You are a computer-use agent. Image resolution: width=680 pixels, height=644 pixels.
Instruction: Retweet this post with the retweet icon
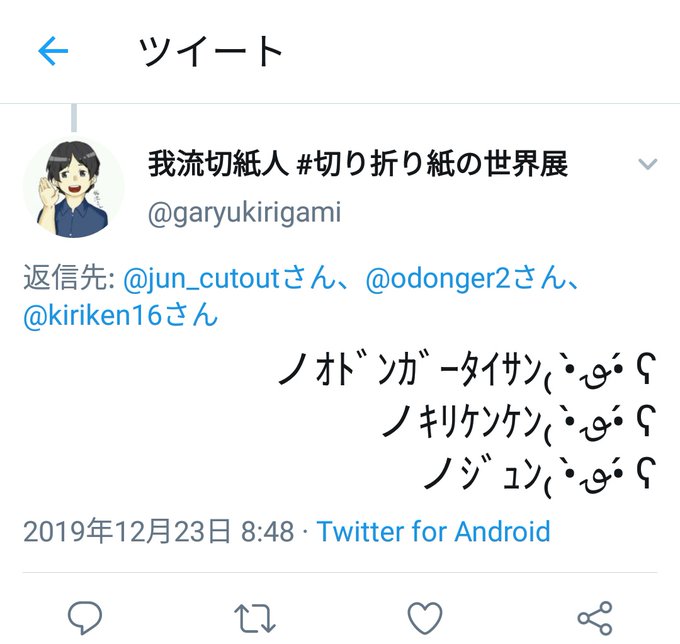[255, 618]
